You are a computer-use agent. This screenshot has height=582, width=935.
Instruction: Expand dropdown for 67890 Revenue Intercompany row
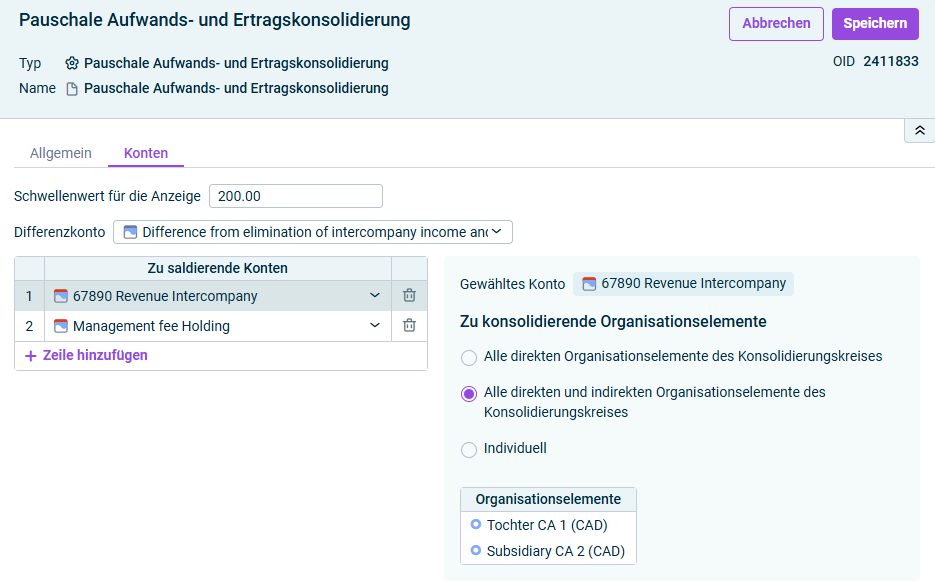click(x=374, y=296)
